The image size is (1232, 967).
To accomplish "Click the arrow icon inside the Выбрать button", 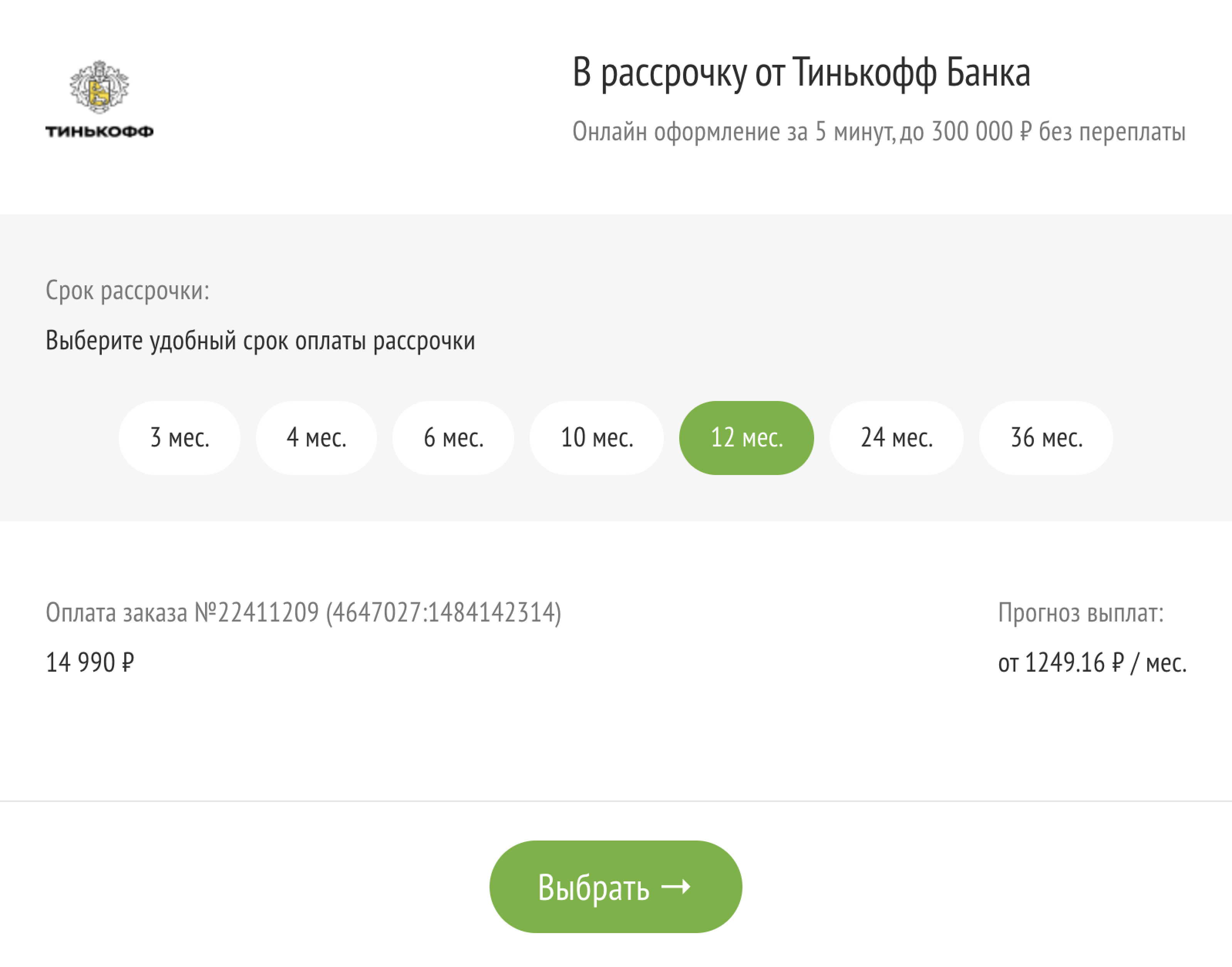I will click(x=676, y=886).
